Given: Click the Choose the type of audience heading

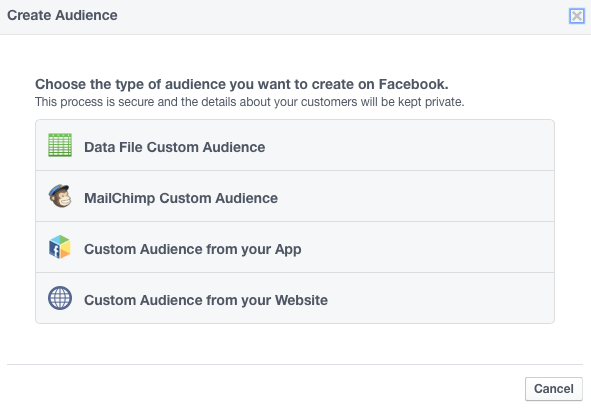Looking at the screenshot, I should tap(242, 84).
